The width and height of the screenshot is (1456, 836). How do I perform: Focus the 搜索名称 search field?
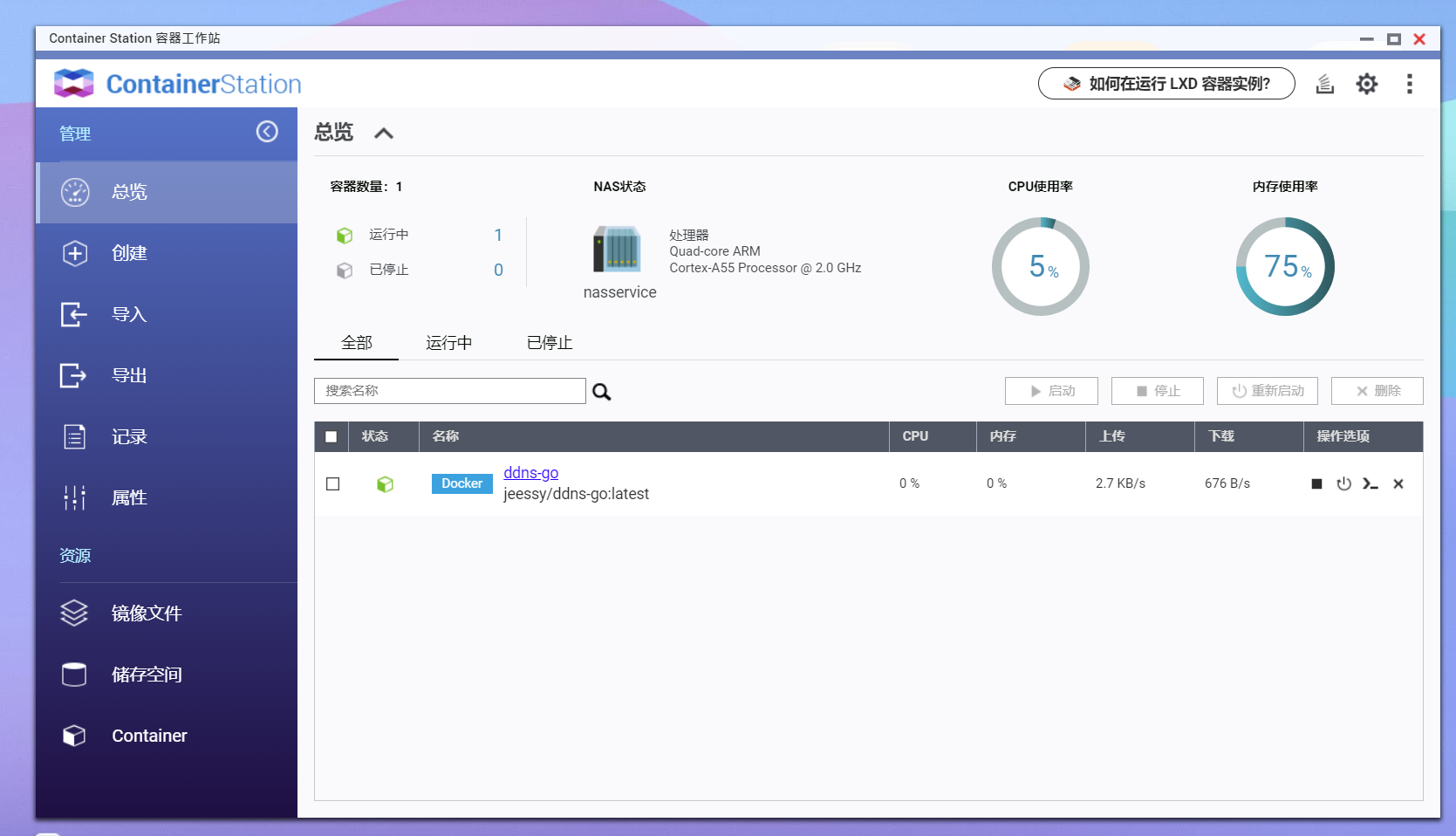click(450, 391)
